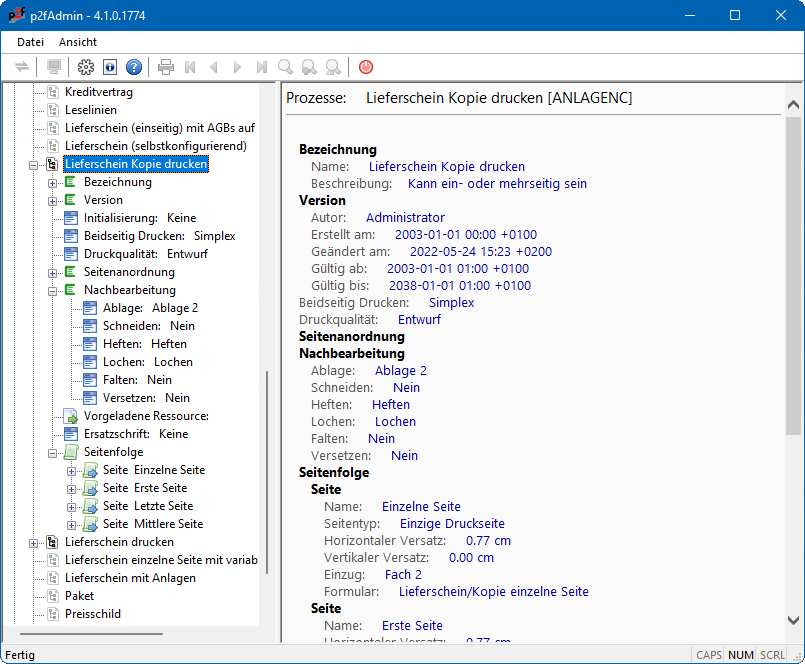This screenshot has width=805, height=664.
Task: Open the blue question mark help icon
Action: [x=134, y=67]
